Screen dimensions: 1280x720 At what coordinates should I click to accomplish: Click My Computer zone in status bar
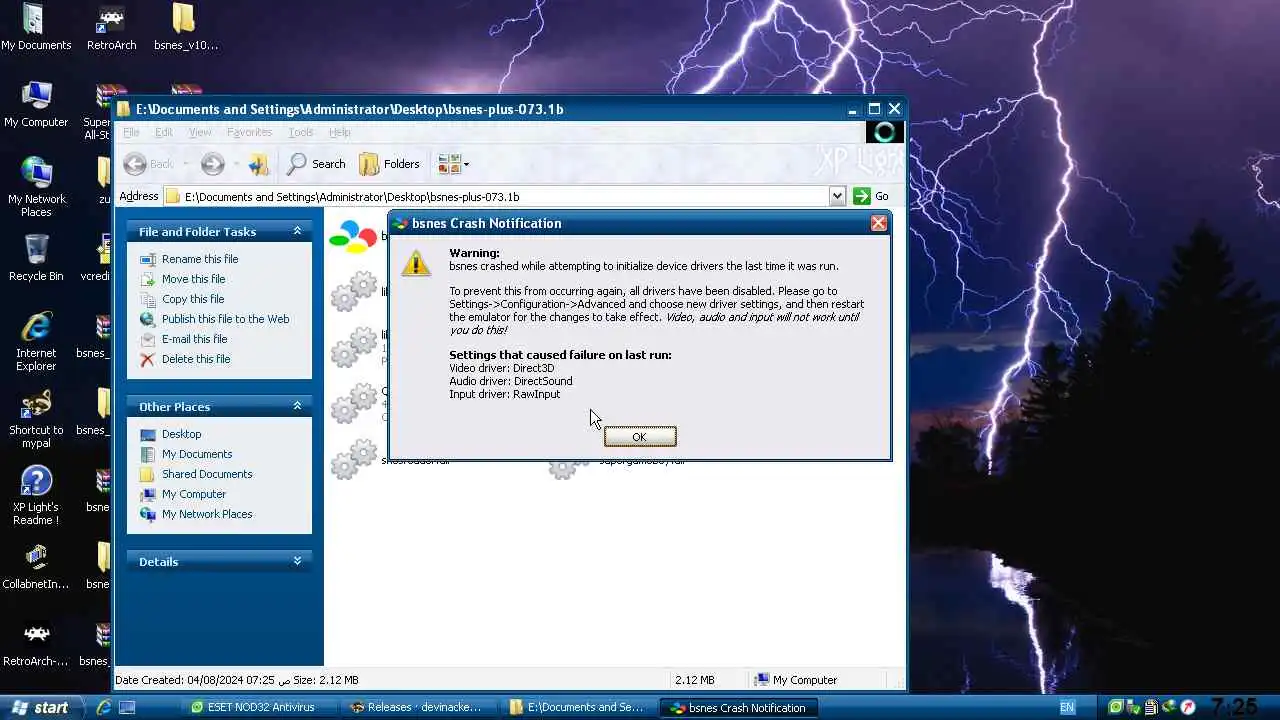coord(795,680)
